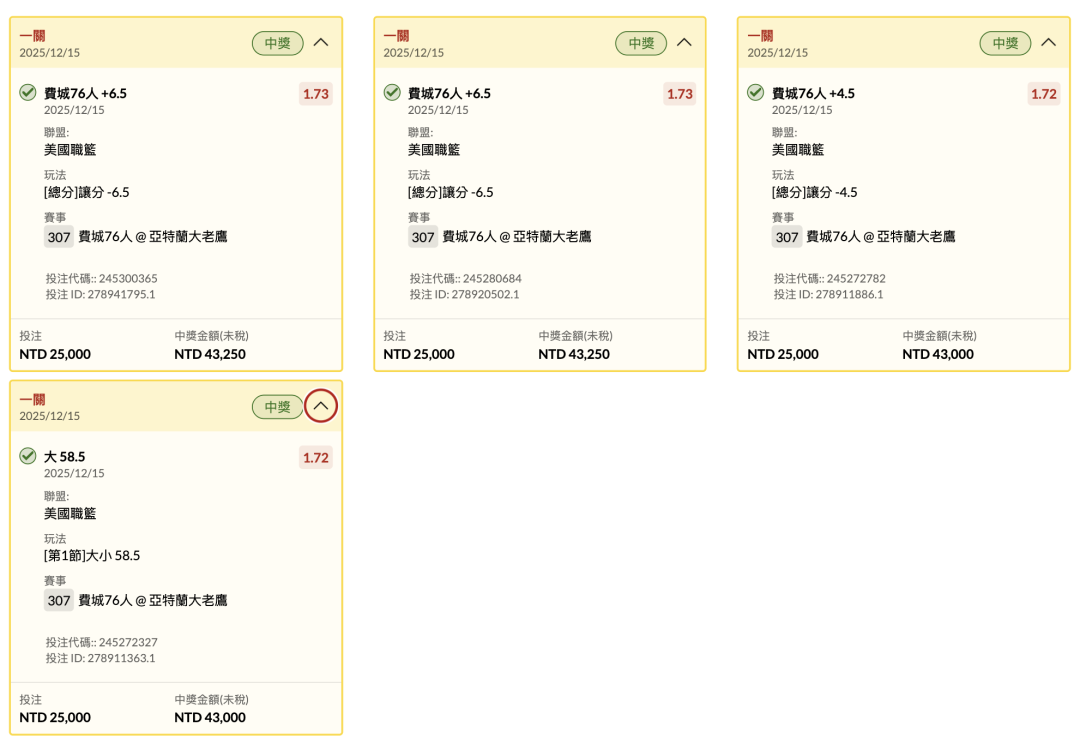1080x738 pixels.
Task: Click bet code 245272327 text
Action: pyautogui.click(x=101, y=642)
